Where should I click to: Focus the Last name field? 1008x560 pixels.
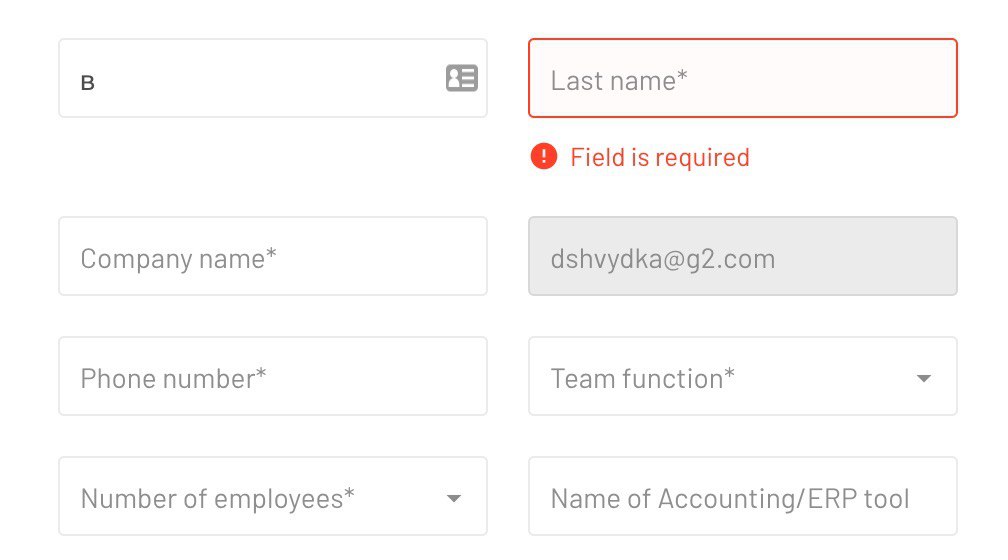[742, 78]
